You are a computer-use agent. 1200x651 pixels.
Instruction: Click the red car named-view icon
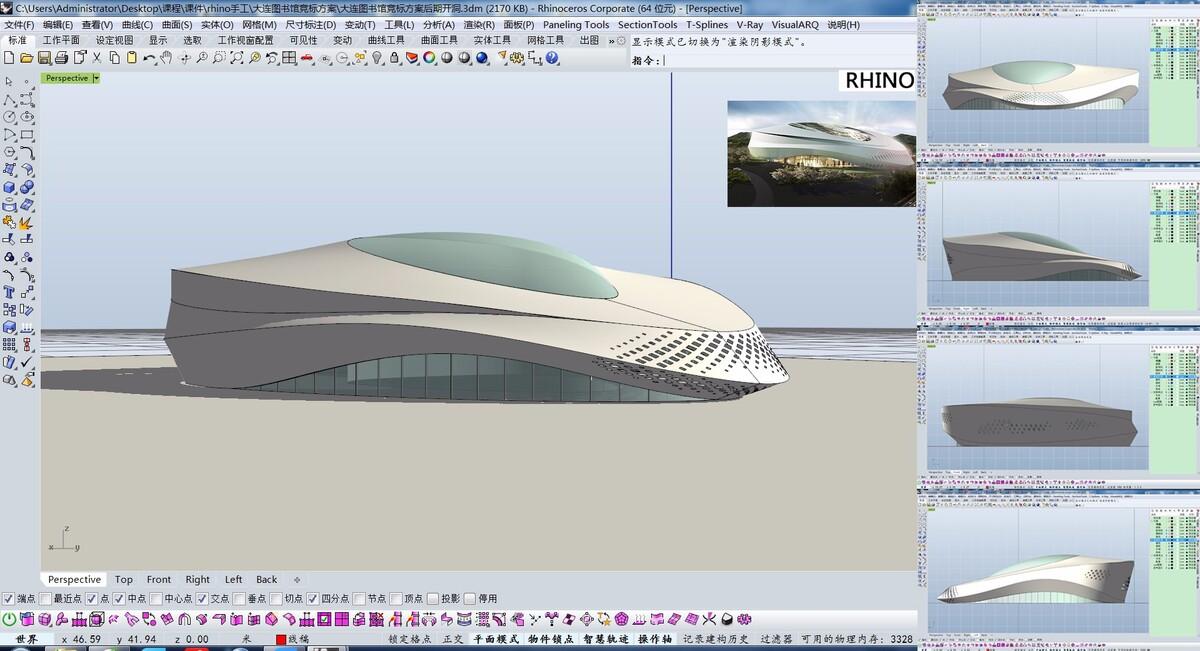tap(307, 58)
